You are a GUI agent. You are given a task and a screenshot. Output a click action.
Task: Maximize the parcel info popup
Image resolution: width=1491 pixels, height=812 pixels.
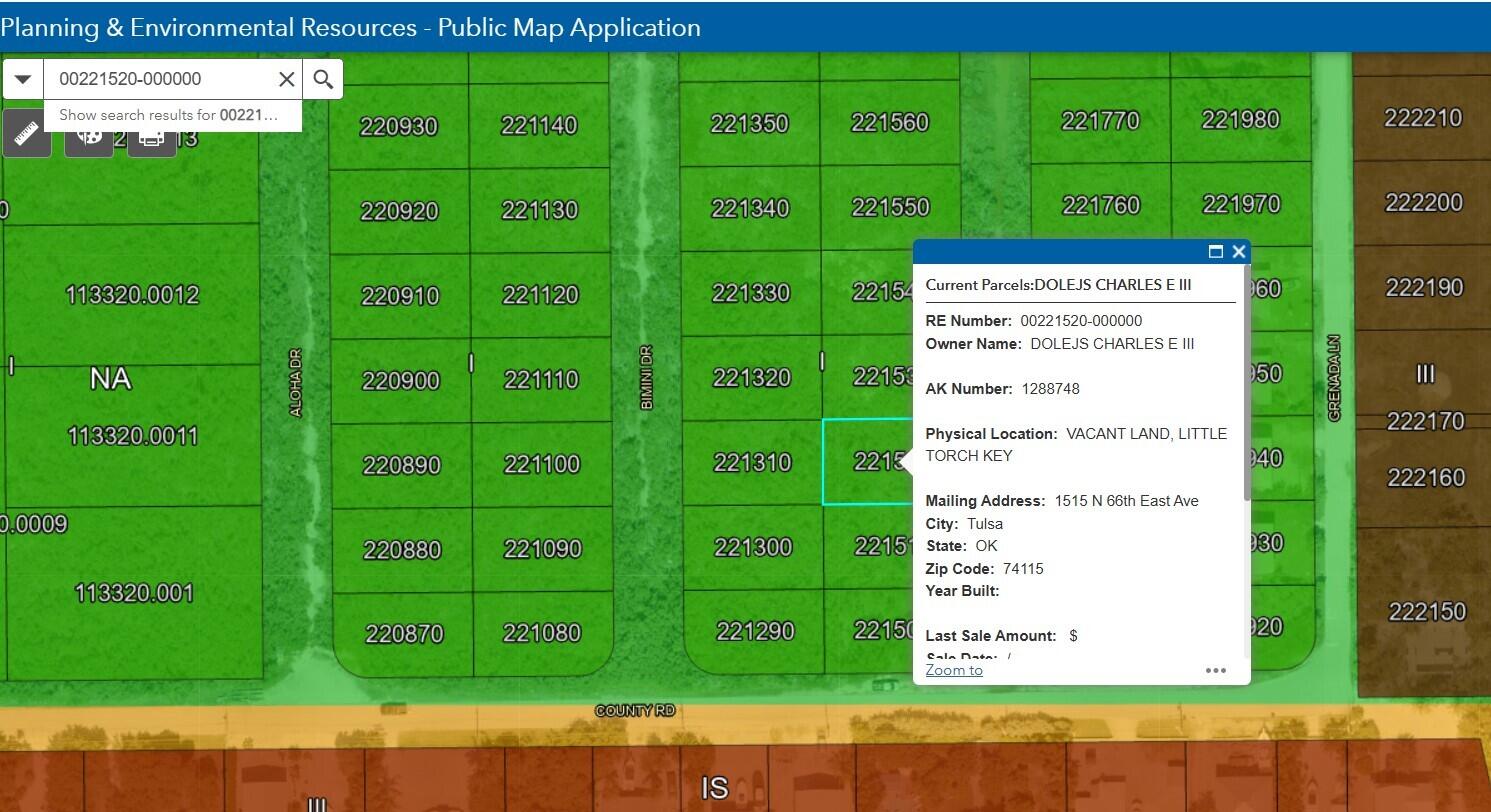coord(1216,252)
